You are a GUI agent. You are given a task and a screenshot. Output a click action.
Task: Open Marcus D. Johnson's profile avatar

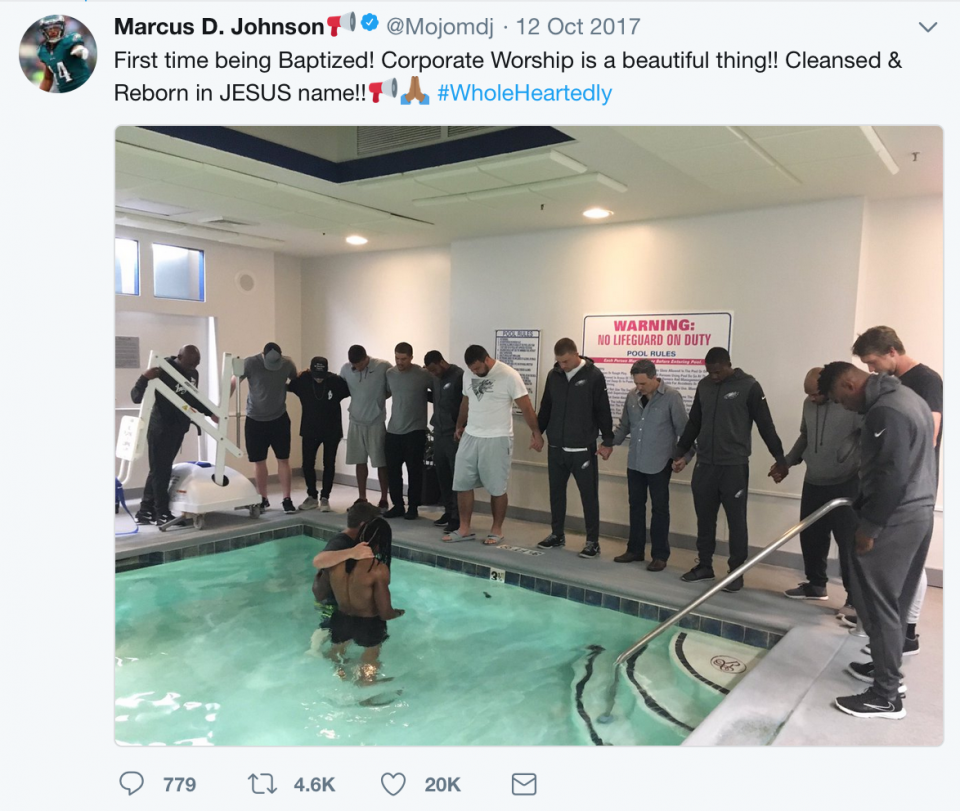click(x=58, y=54)
